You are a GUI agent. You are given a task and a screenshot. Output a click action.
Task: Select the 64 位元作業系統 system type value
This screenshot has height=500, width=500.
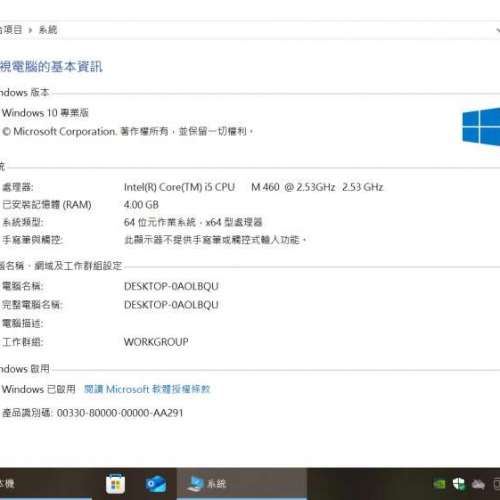[193, 222]
